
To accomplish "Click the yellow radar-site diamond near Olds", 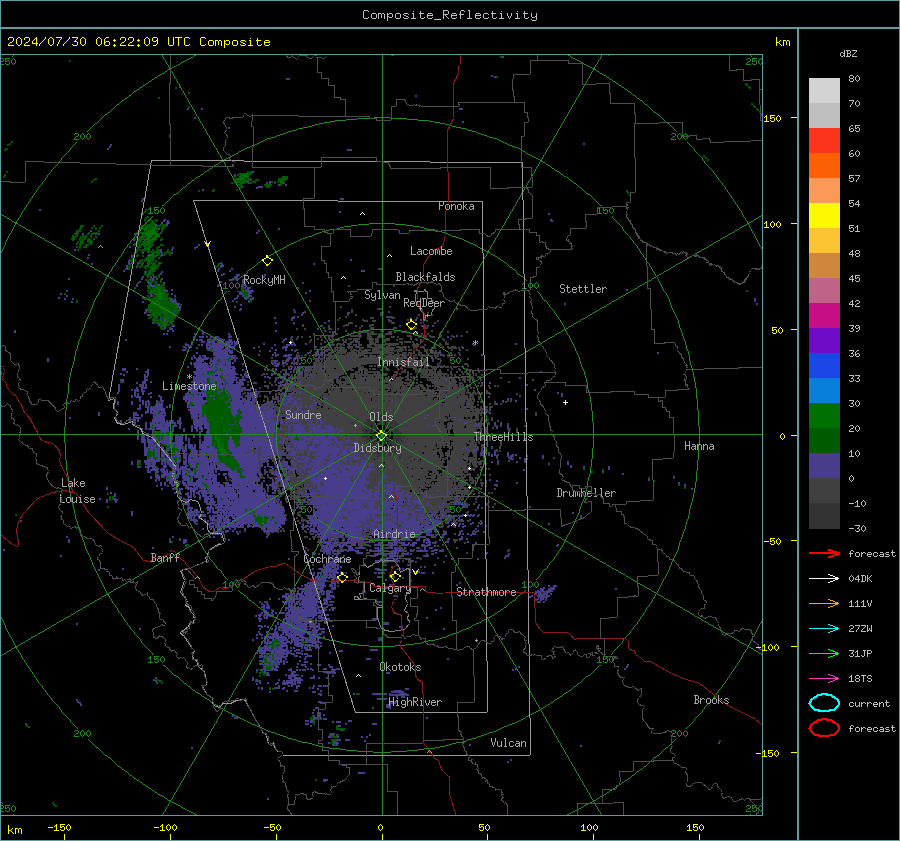I will click(381, 435).
